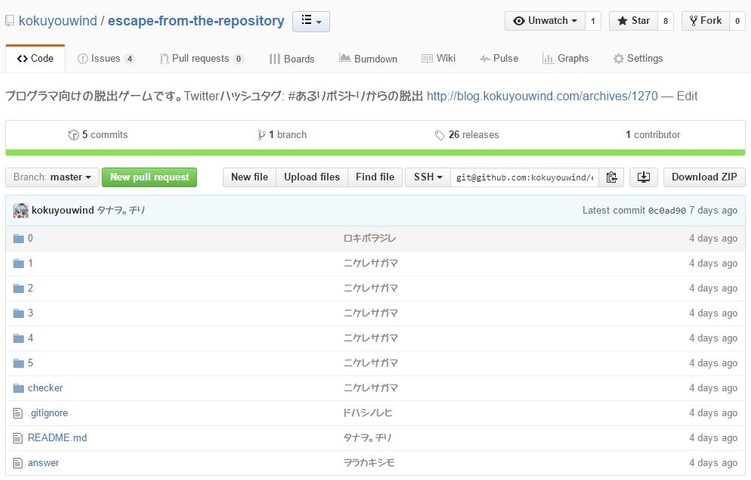Open the Wiki tab
The image size is (751, 480).
(438, 58)
